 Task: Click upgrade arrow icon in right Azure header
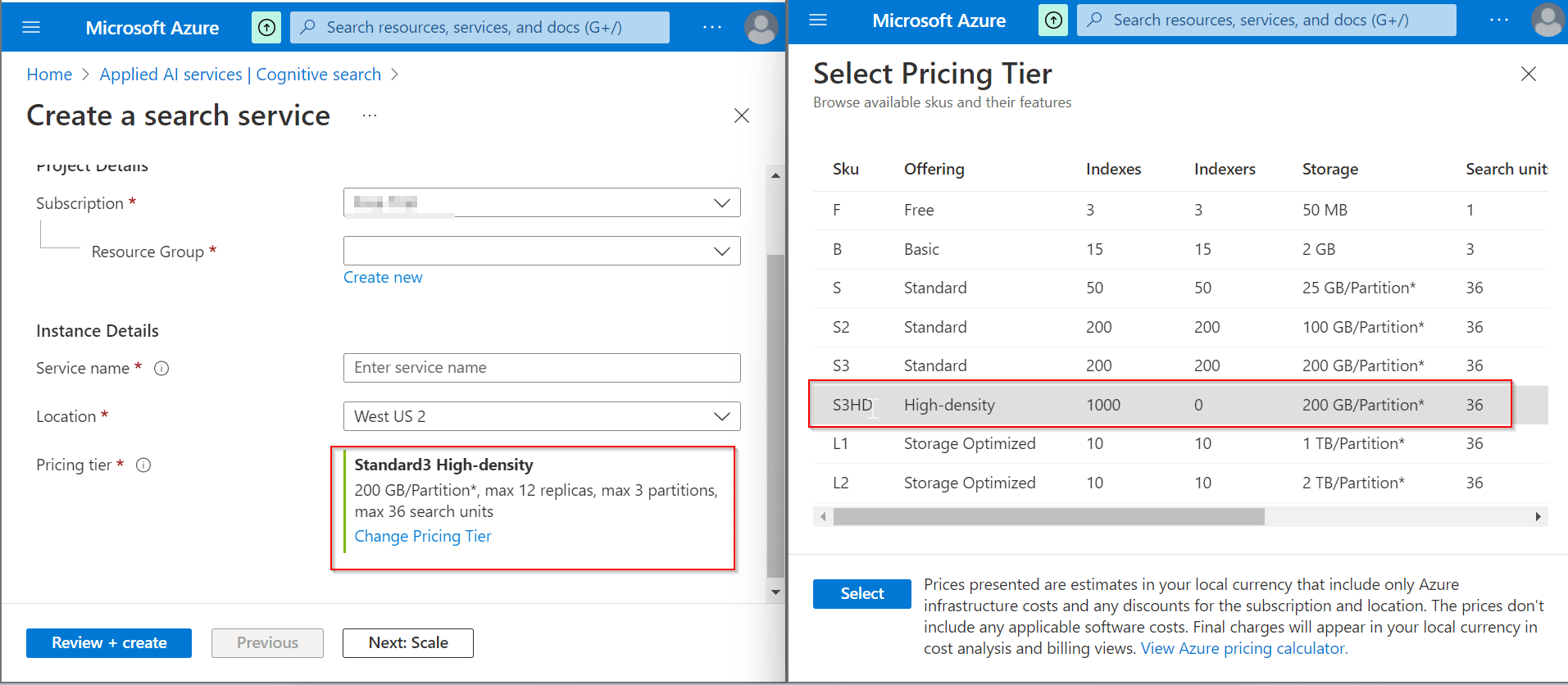tap(1053, 20)
